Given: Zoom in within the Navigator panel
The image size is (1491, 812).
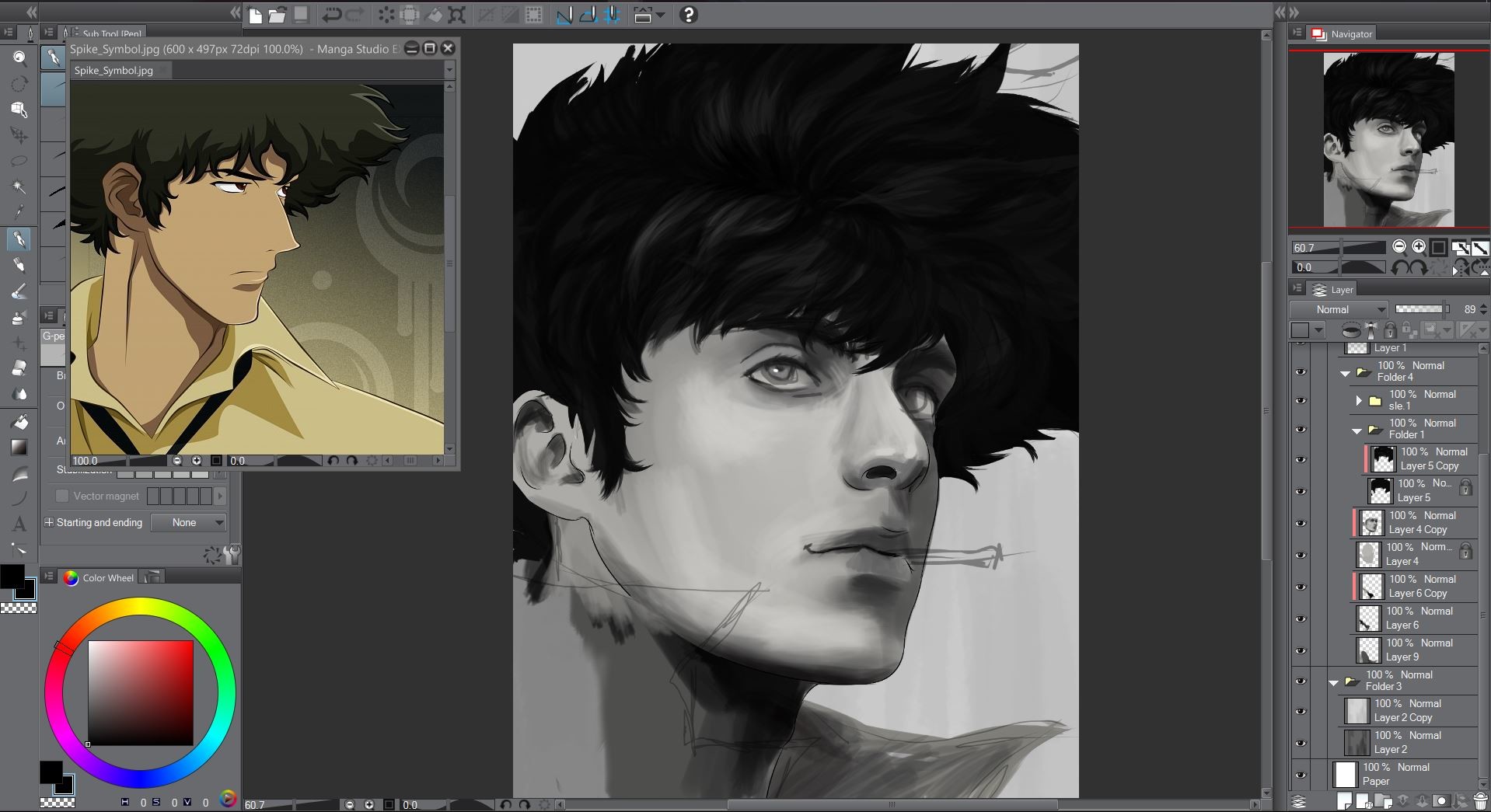Looking at the screenshot, I should [x=1419, y=246].
